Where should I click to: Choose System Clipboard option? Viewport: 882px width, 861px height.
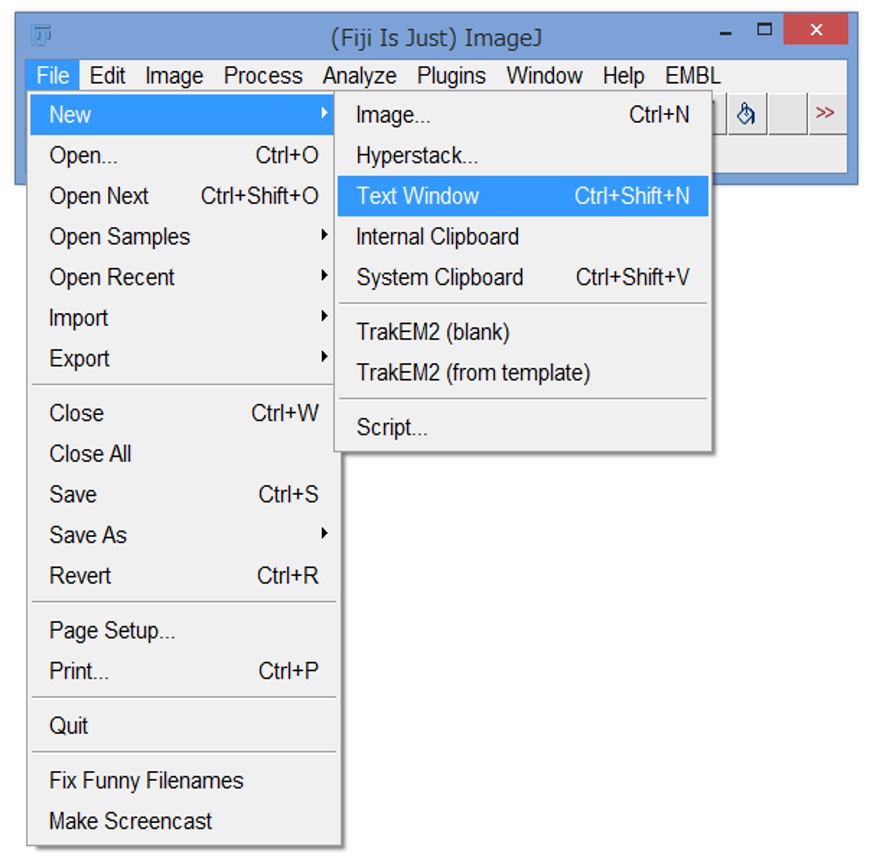pyautogui.click(x=523, y=277)
